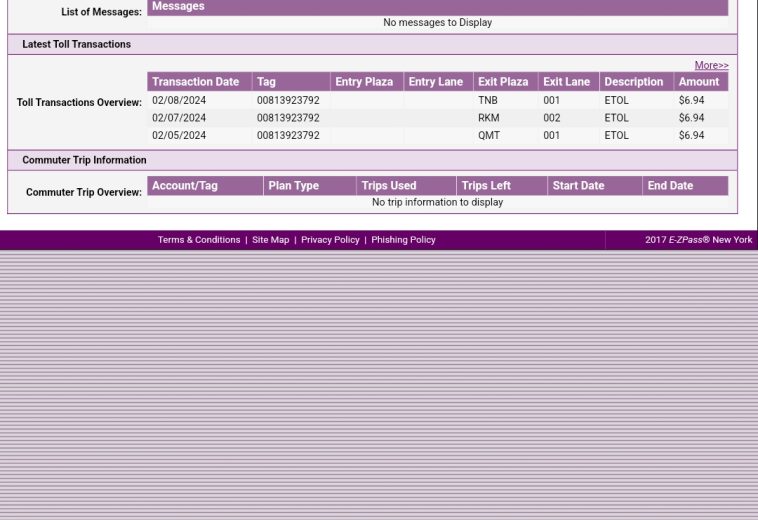Select the Exit Plaza column header
Viewport: 758px width, 520px height.
coord(503,82)
